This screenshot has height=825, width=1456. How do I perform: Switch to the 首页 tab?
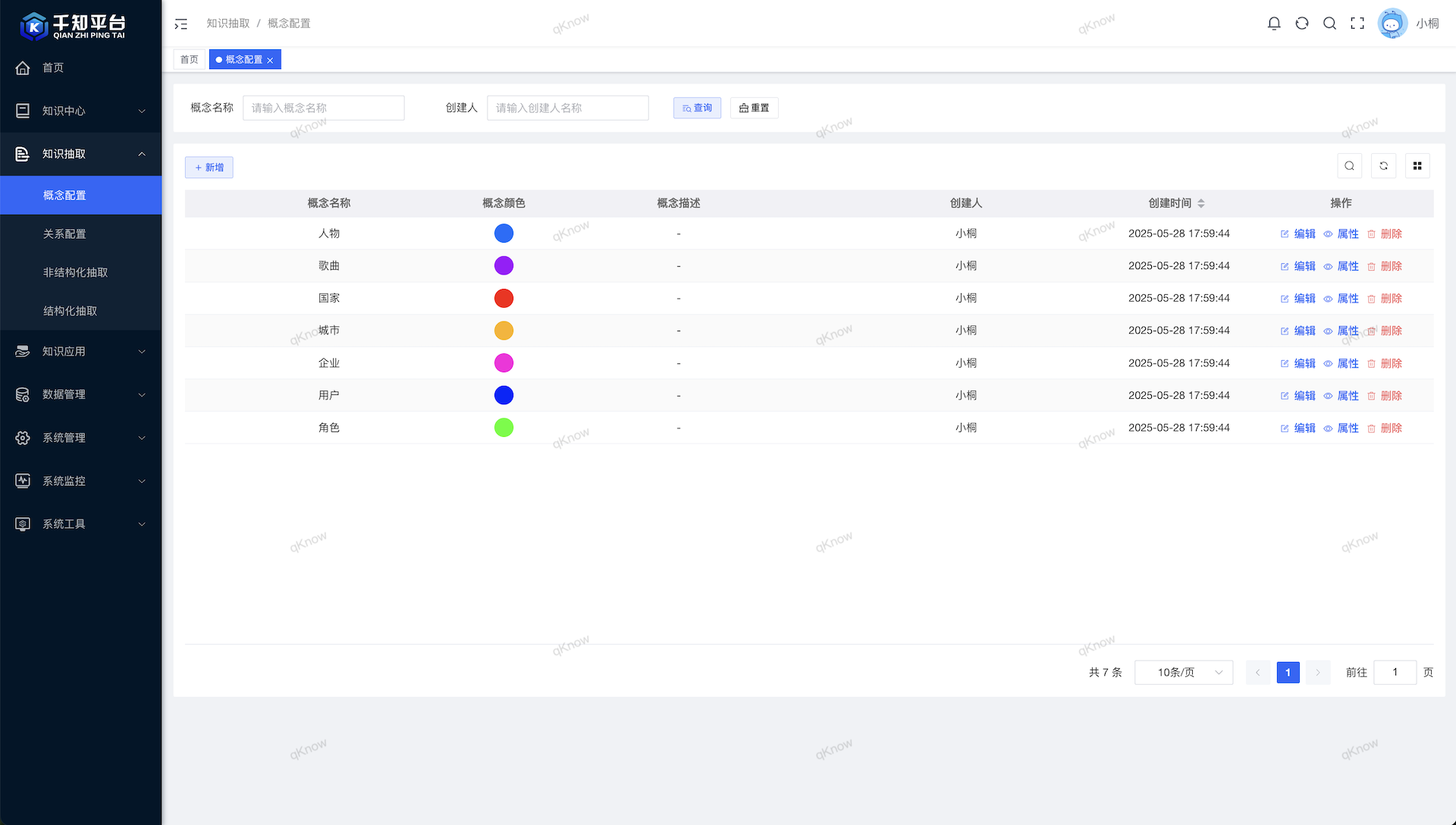[190, 60]
